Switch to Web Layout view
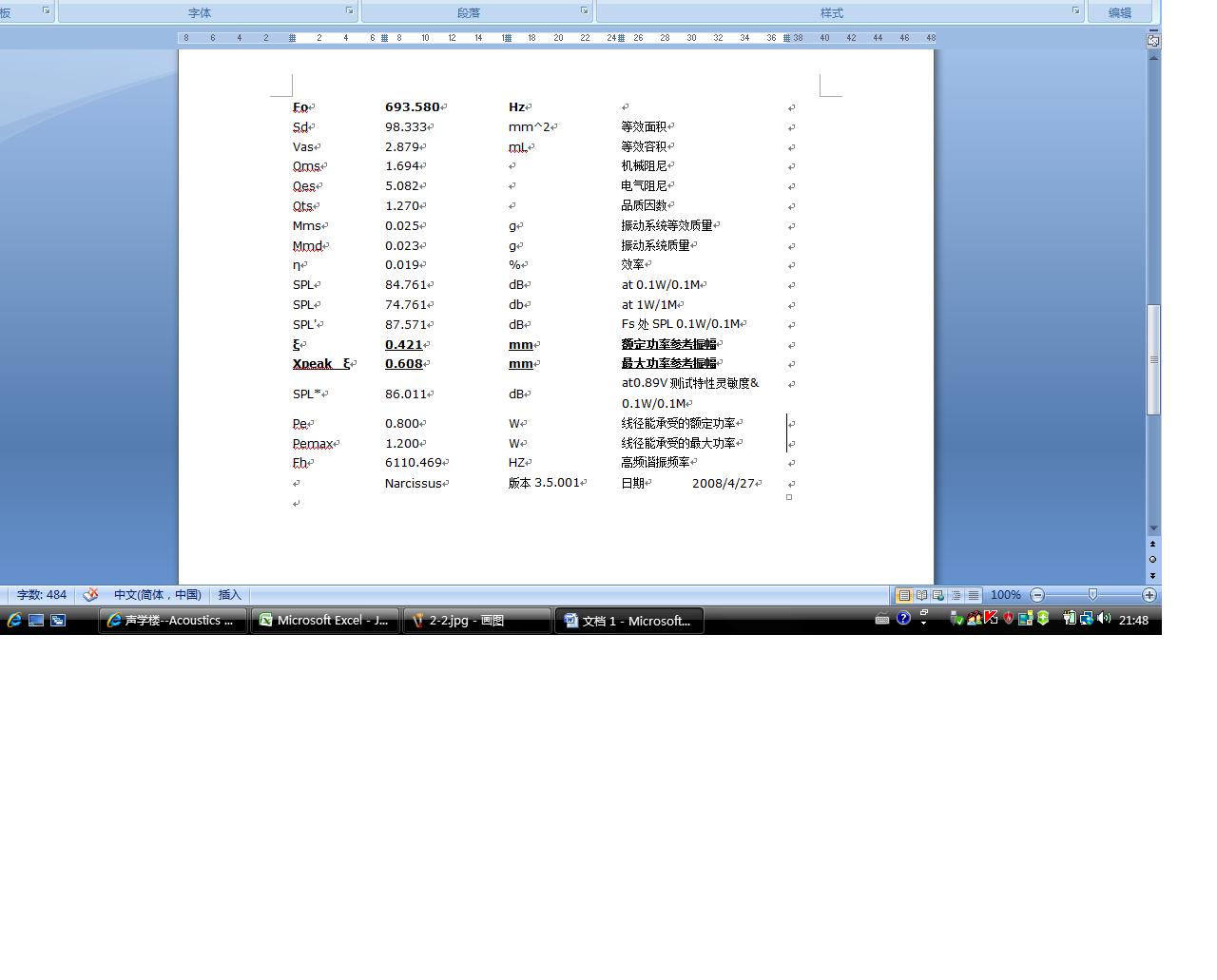 [938, 595]
